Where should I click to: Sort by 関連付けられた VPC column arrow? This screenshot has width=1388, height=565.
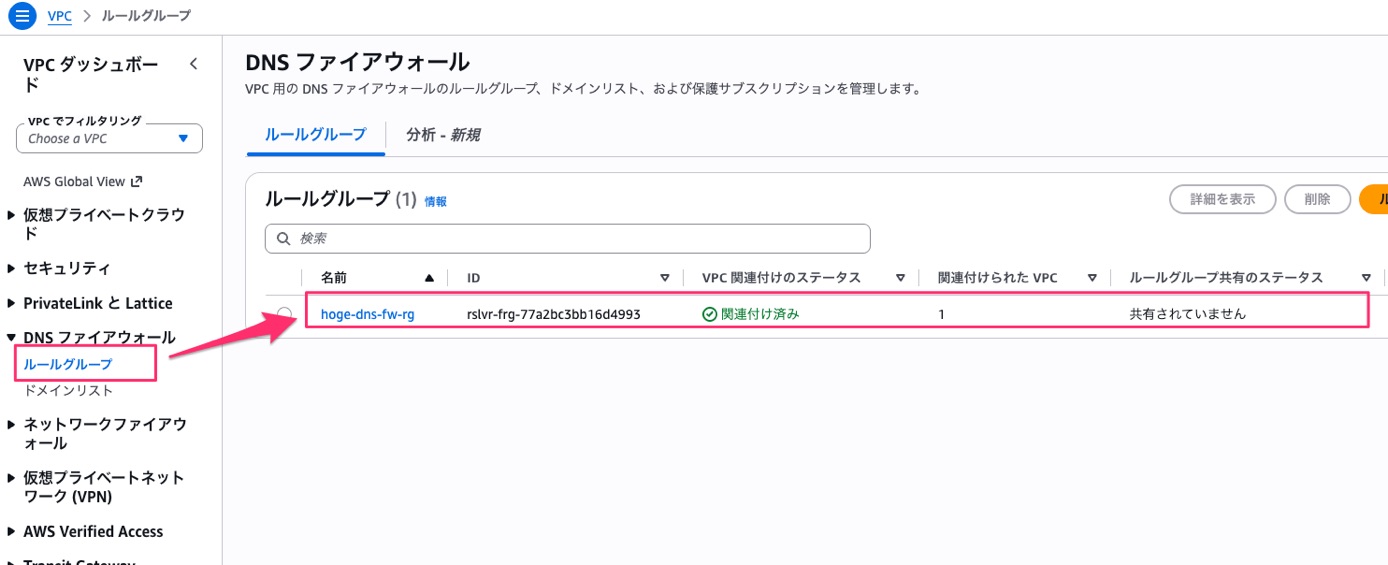pyautogui.click(x=1092, y=278)
